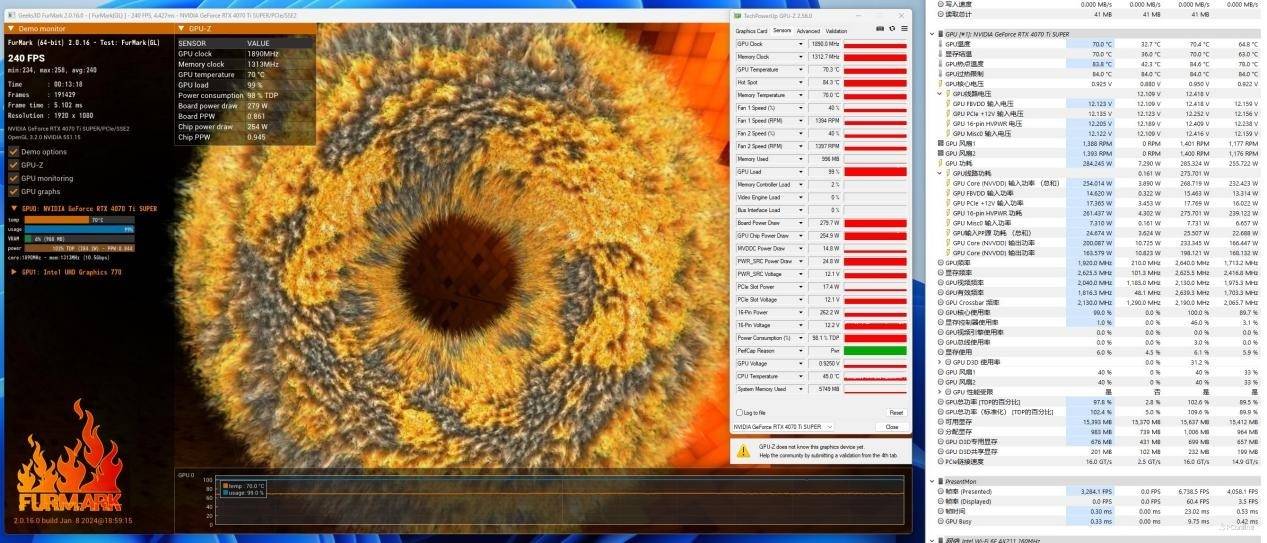Uncheck the Demo options checkbox
The height and width of the screenshot is (543, 1267).
[13, 152]
